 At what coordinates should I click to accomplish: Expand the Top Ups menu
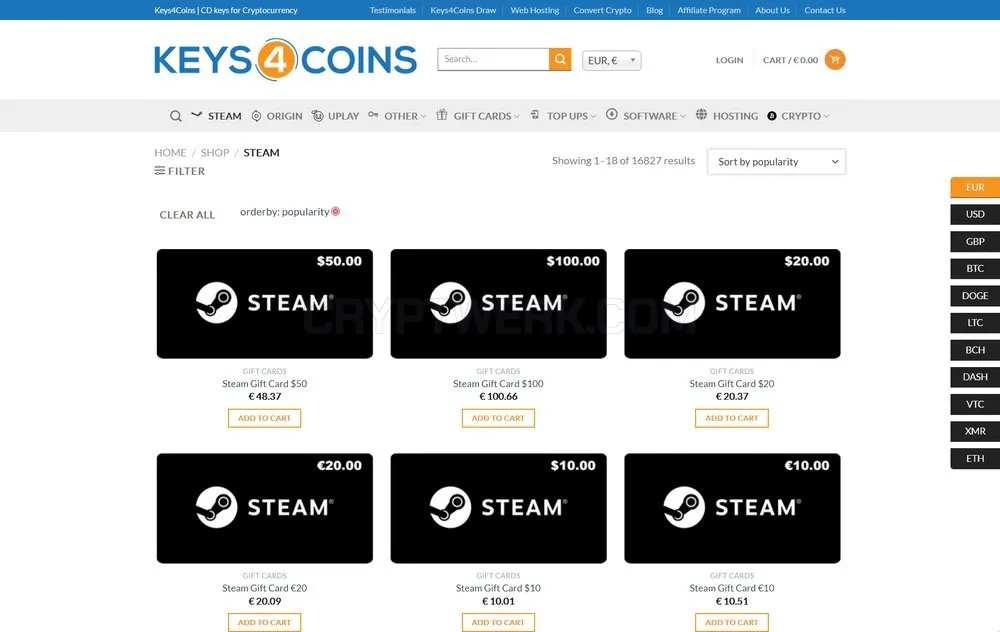[x=571, y=116]
